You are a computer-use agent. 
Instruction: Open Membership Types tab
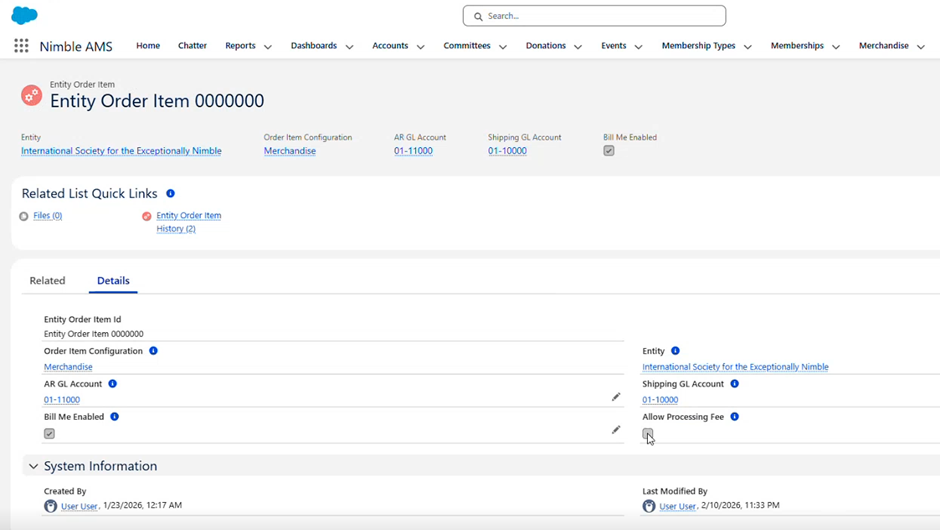click(698, 46)
